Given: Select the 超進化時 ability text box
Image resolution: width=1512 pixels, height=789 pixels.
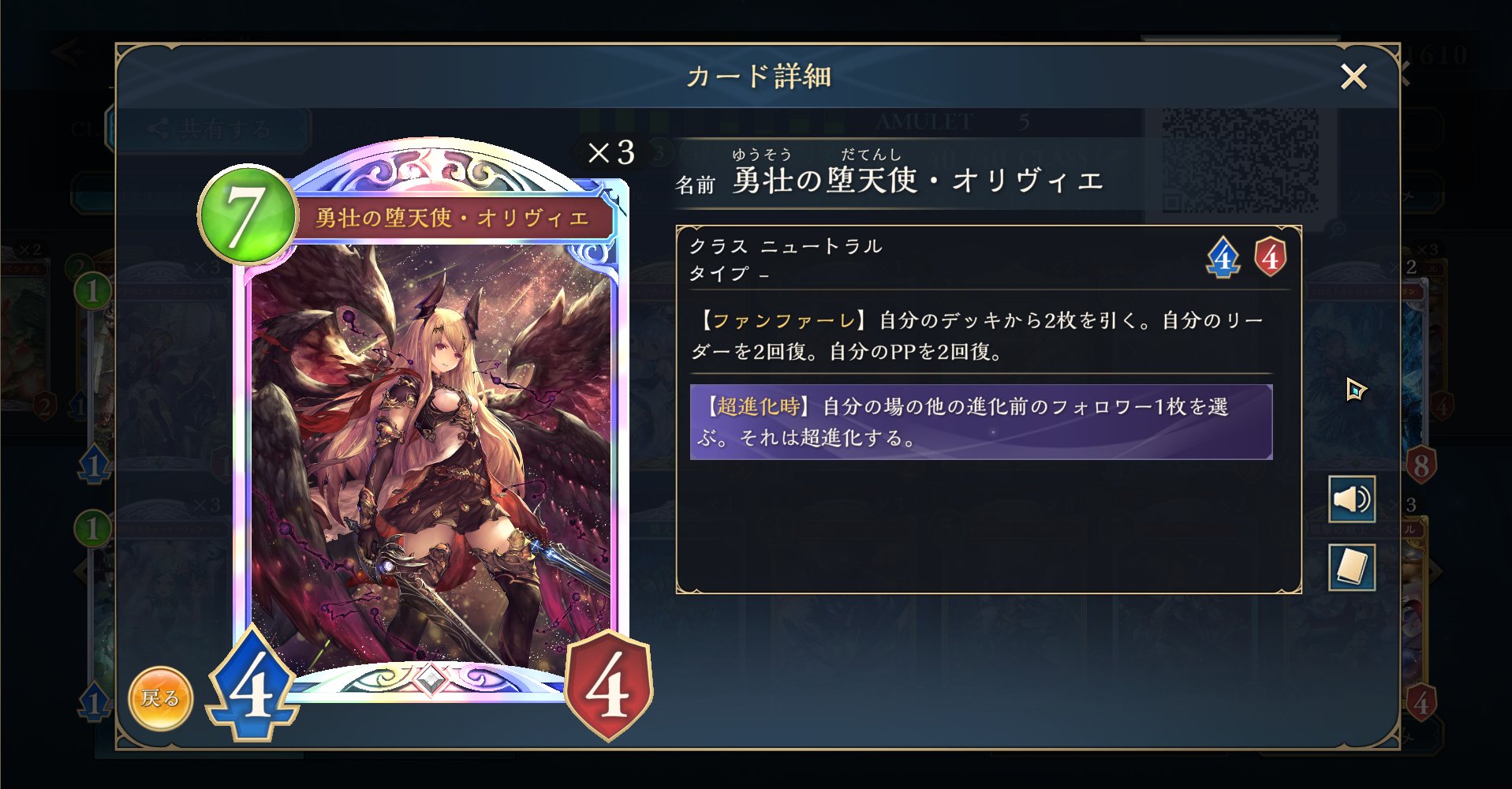Looking at the screenshot, I should coord(980,422).
